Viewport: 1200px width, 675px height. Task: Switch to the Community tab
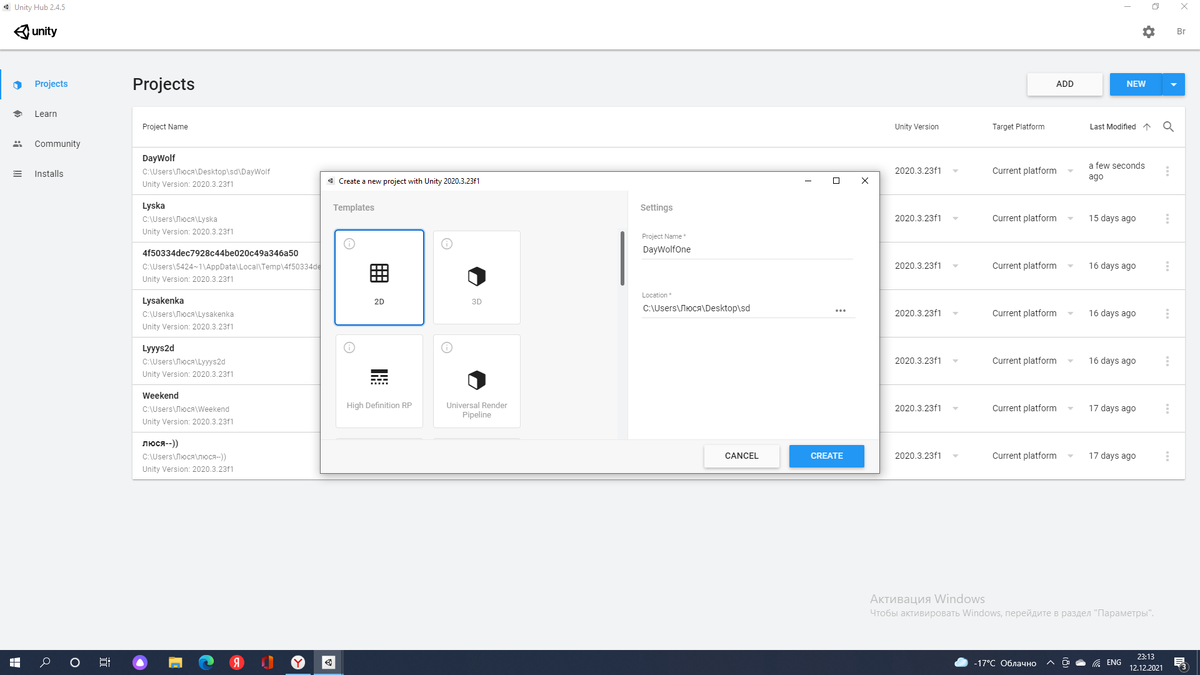(x=56, y=144)
